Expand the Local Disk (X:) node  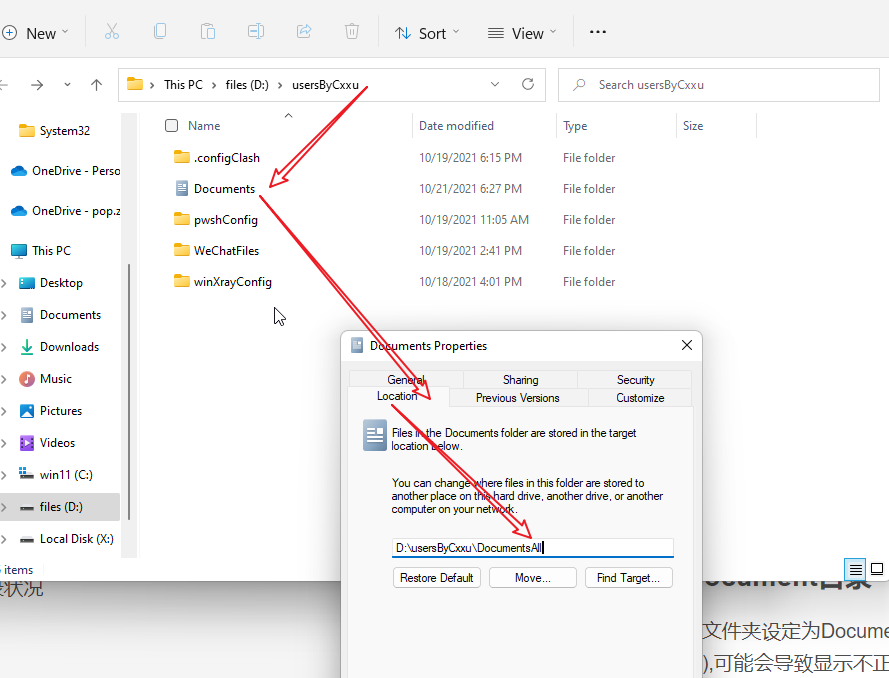[x=4, y=539]
